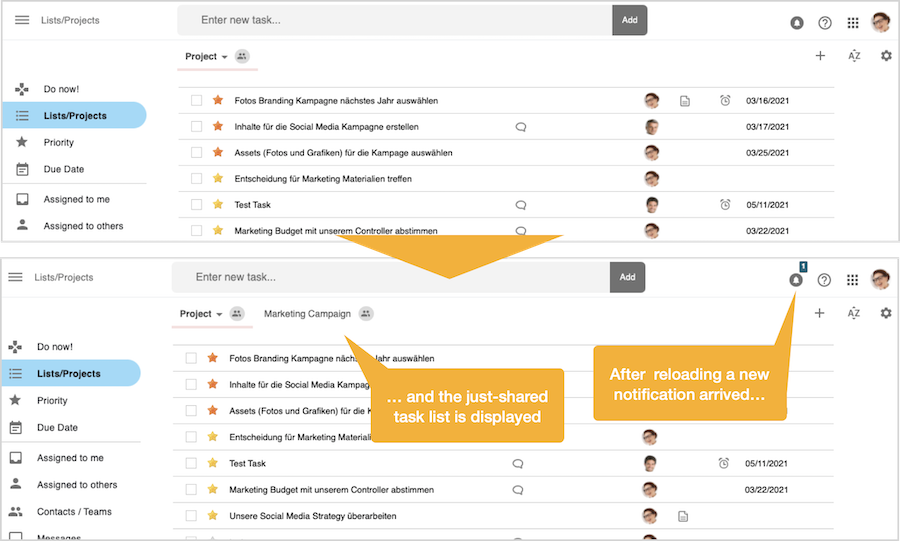The height and width of the screenshot is (541, 900).
Task: Tick checkbox for Unsere Social Media Strategy überarbeiten
Action: 191,516
